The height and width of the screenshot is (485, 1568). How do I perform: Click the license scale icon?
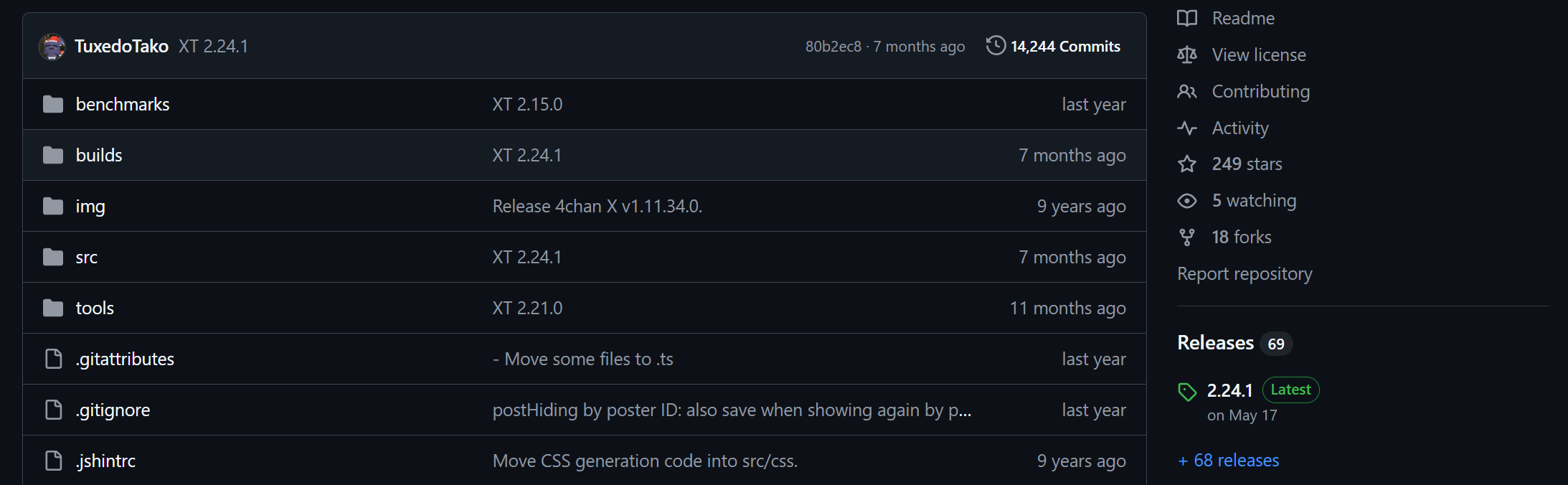(1187, 55)
